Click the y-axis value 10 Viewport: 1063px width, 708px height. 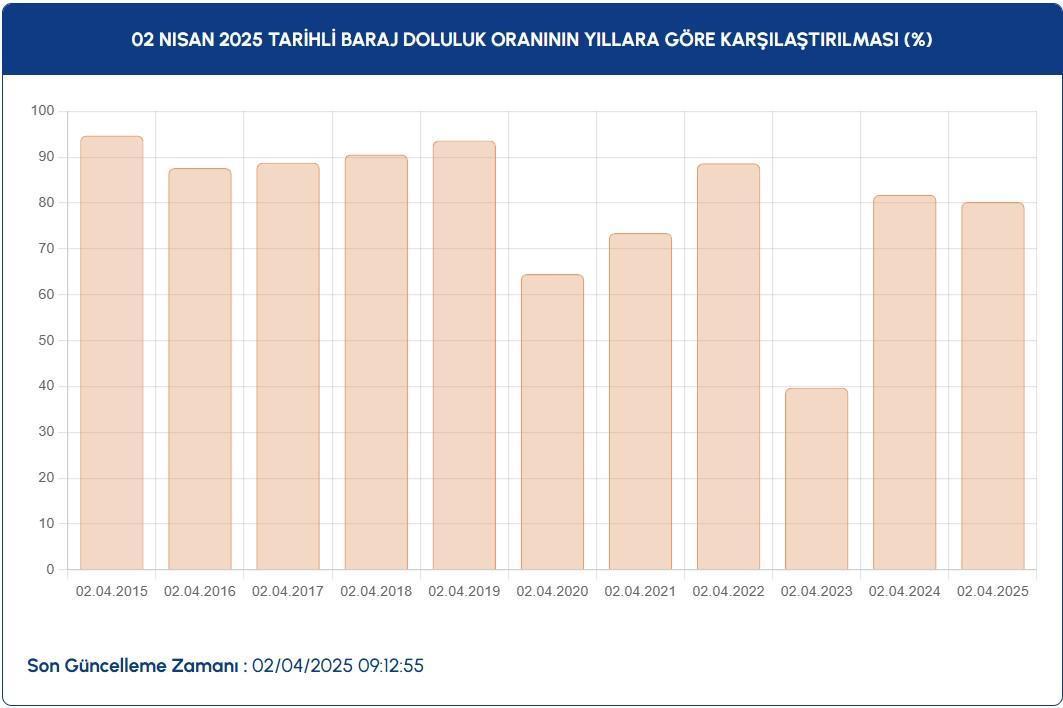[x=47, y=524]
